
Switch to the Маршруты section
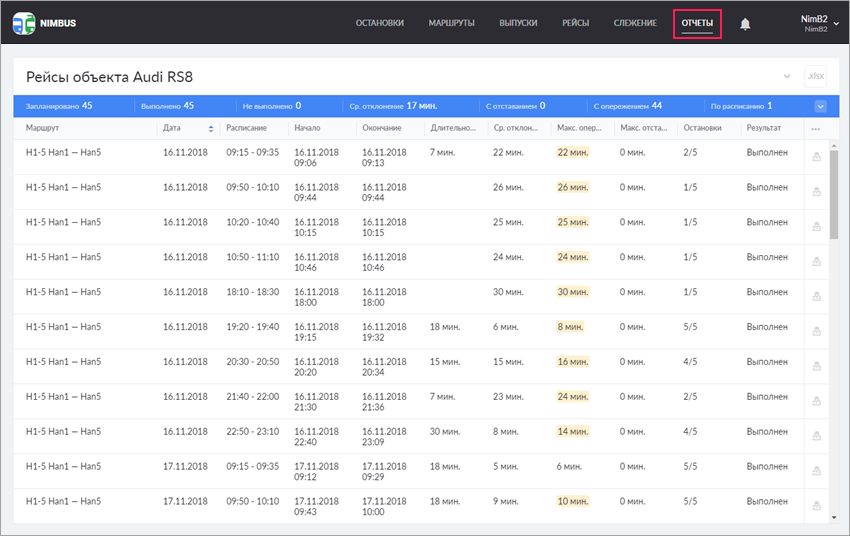coord(451,23)
